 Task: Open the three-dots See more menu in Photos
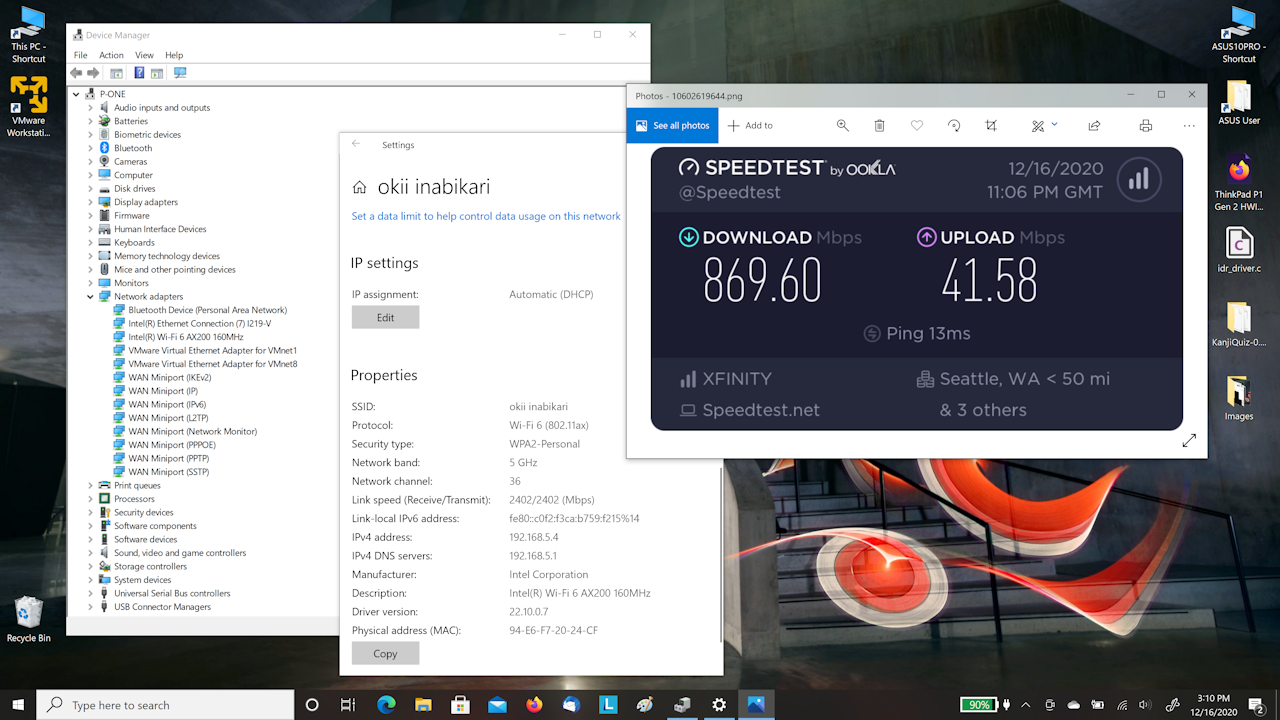click(1189, 125)
